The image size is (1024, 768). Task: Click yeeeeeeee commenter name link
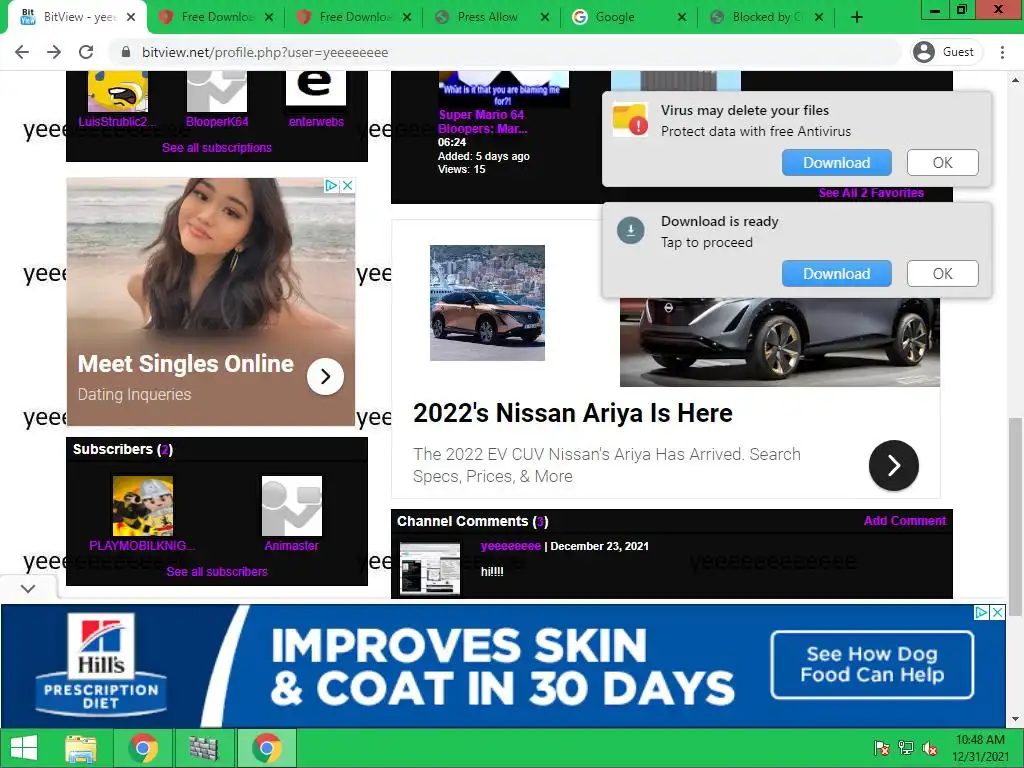coord(511,546)
